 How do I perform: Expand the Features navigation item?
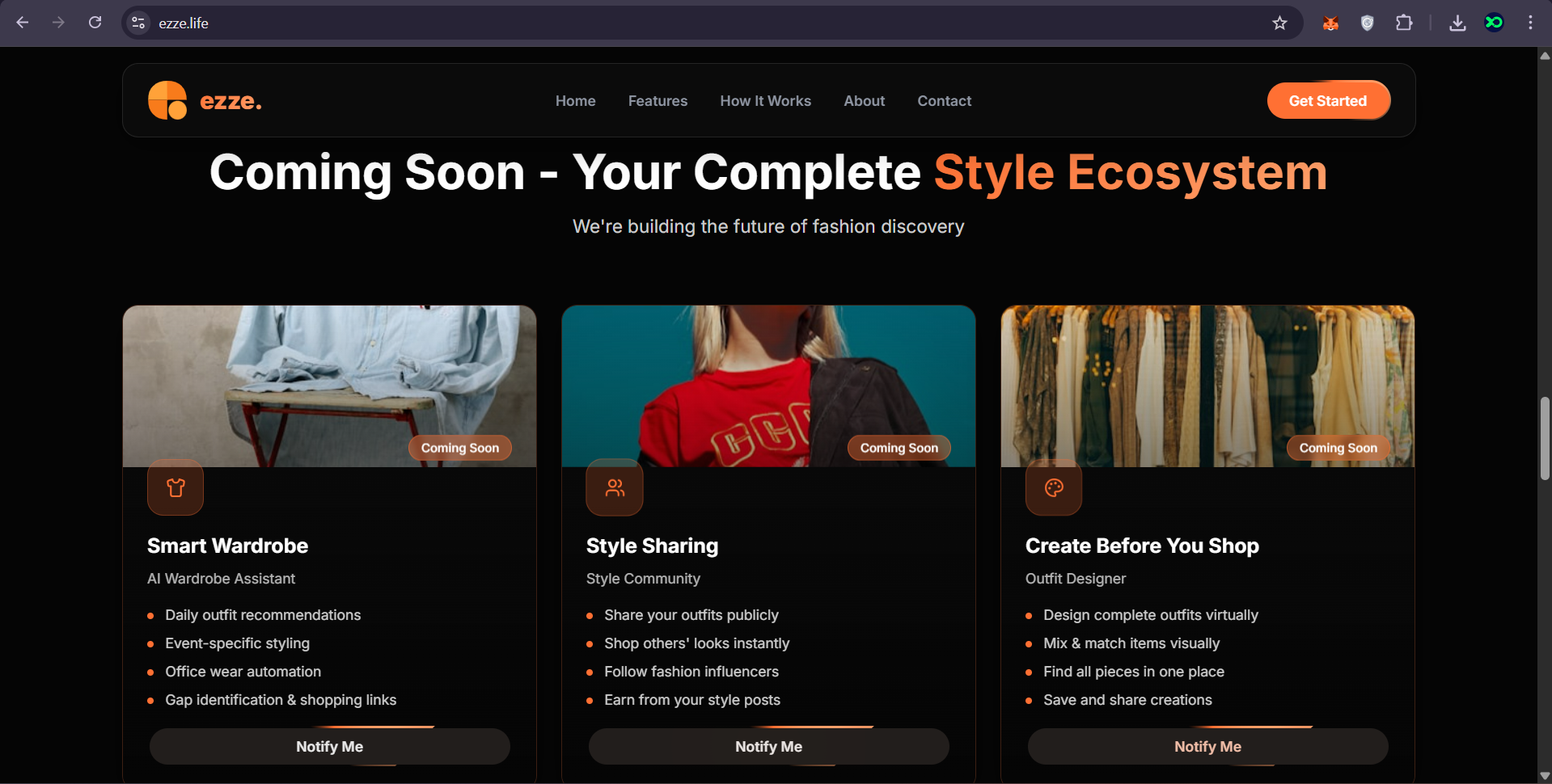658,100
